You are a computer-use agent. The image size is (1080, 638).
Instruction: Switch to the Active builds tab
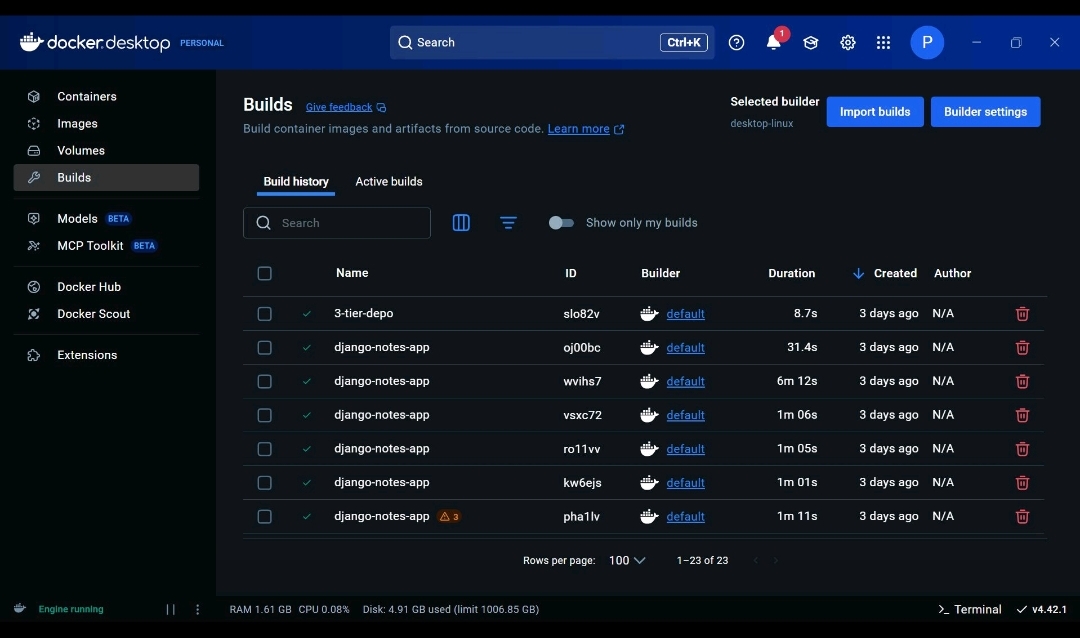pyautogui.click(x=389, y=182)
